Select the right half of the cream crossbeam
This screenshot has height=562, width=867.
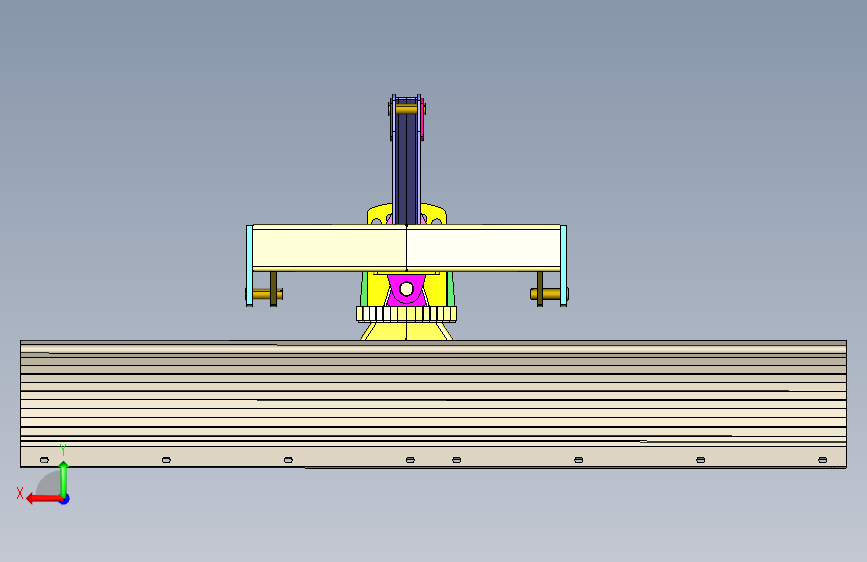[483, 248]
